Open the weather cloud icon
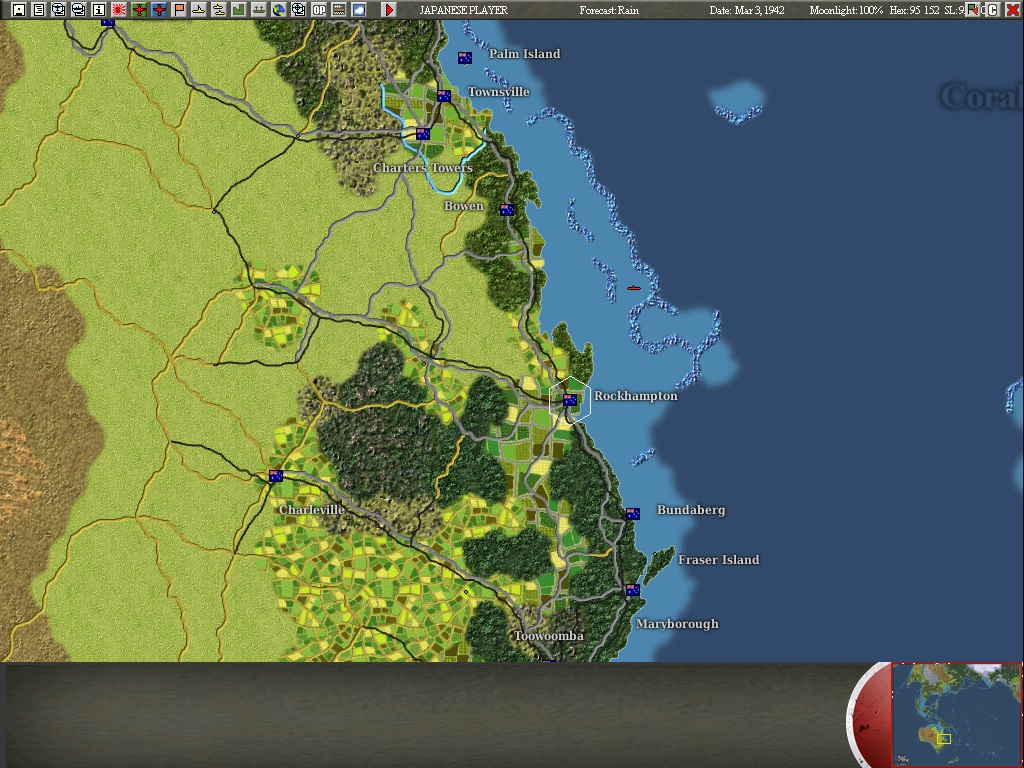1024x768 pixels. (x=359, y=10)
